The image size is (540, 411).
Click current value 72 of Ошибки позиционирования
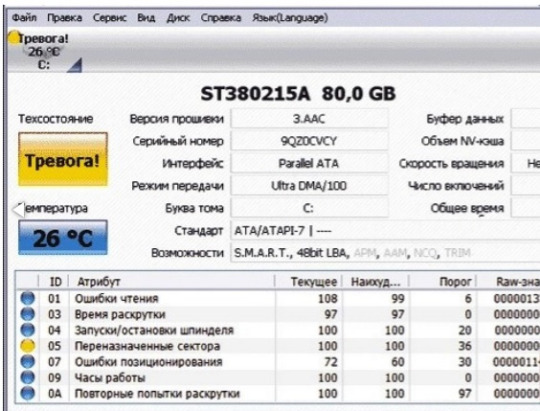(x=331, y=362)
